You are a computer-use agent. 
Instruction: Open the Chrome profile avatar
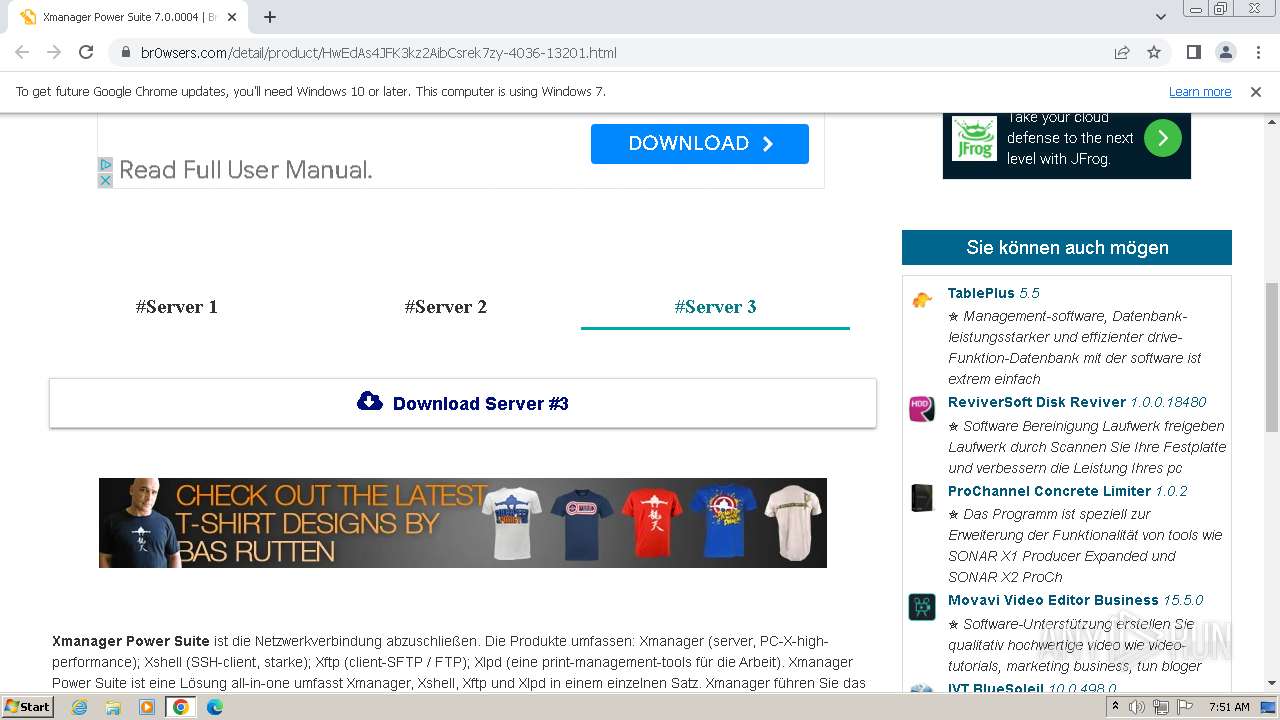[1225, 52]
